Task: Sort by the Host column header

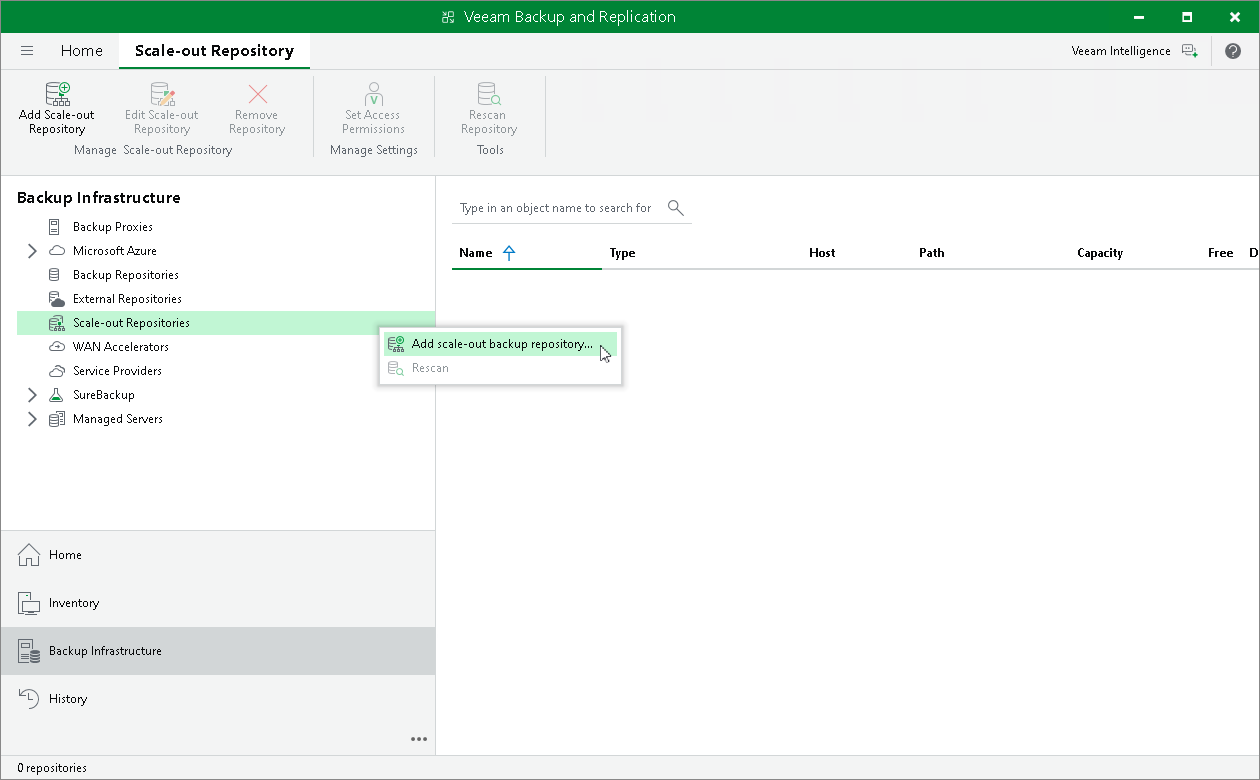Action: [822, 253]
